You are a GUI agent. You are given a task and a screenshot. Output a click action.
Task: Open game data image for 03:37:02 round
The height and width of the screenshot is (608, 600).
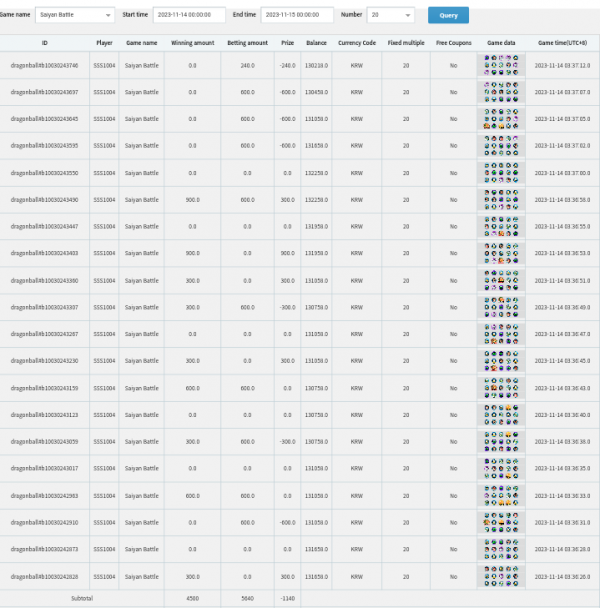(x=501, y=145)
